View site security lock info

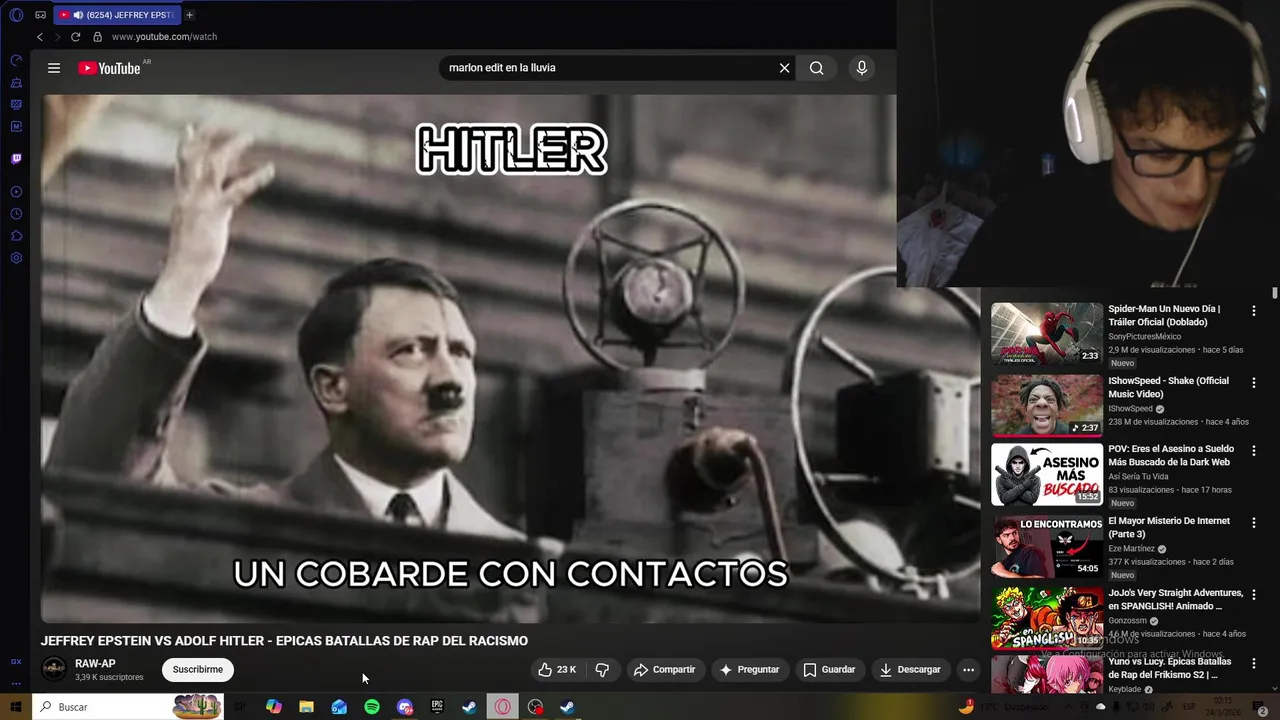(x=97, y=37)
